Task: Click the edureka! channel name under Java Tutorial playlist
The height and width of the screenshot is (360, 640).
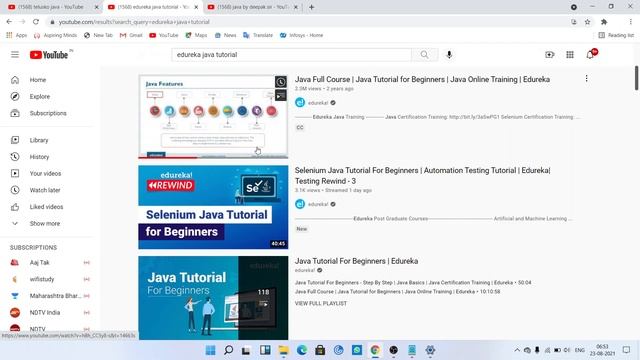Action: (x=305, y=270)
